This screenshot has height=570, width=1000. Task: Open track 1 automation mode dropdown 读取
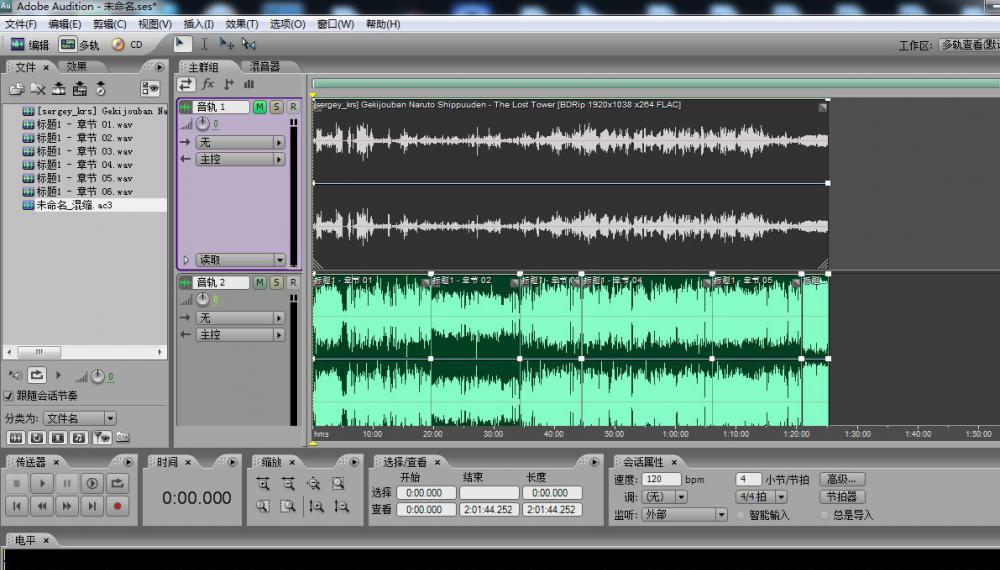click(x=240, y=260)
